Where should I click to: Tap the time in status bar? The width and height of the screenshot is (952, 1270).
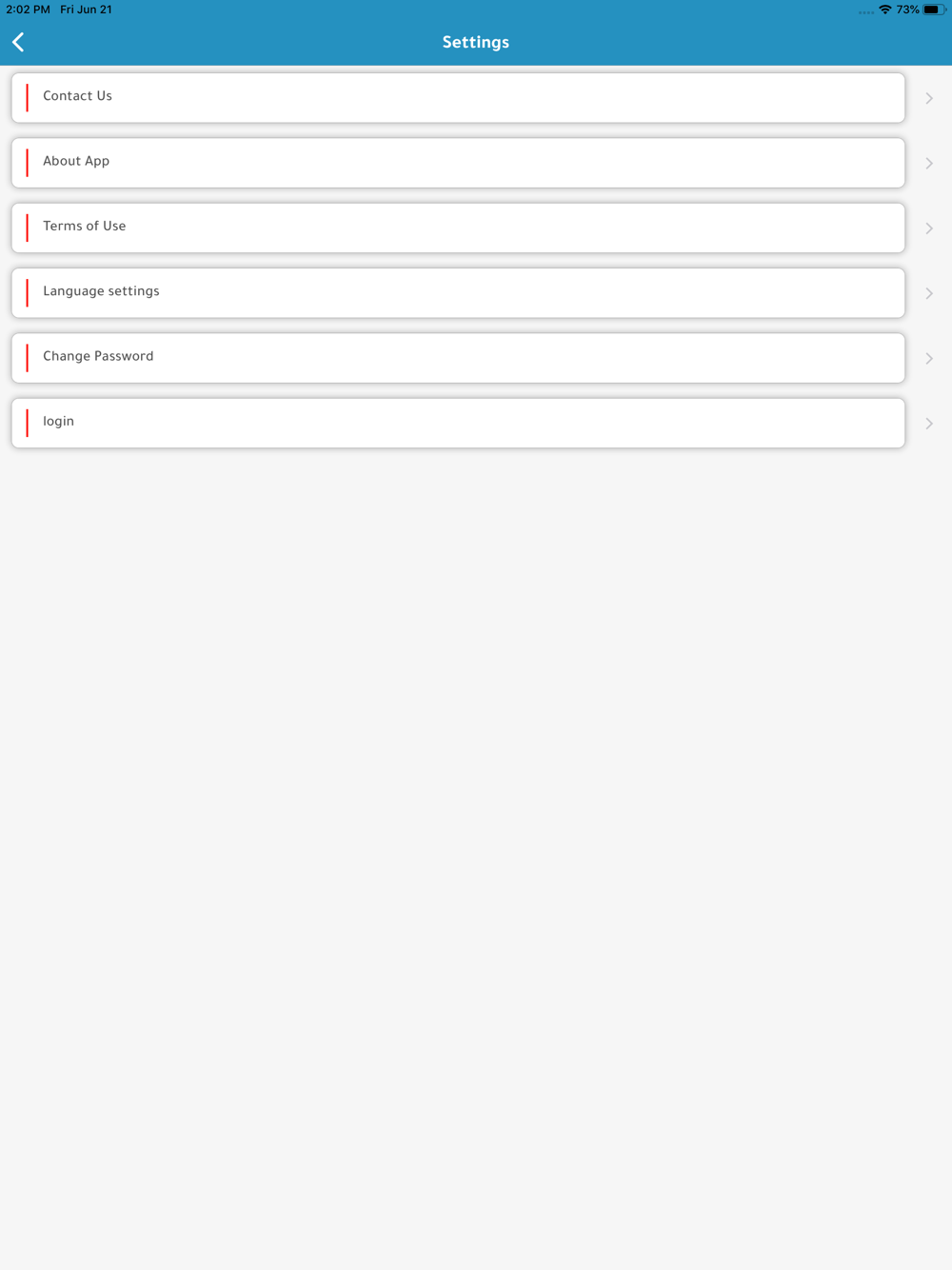(x=28, y=10)
